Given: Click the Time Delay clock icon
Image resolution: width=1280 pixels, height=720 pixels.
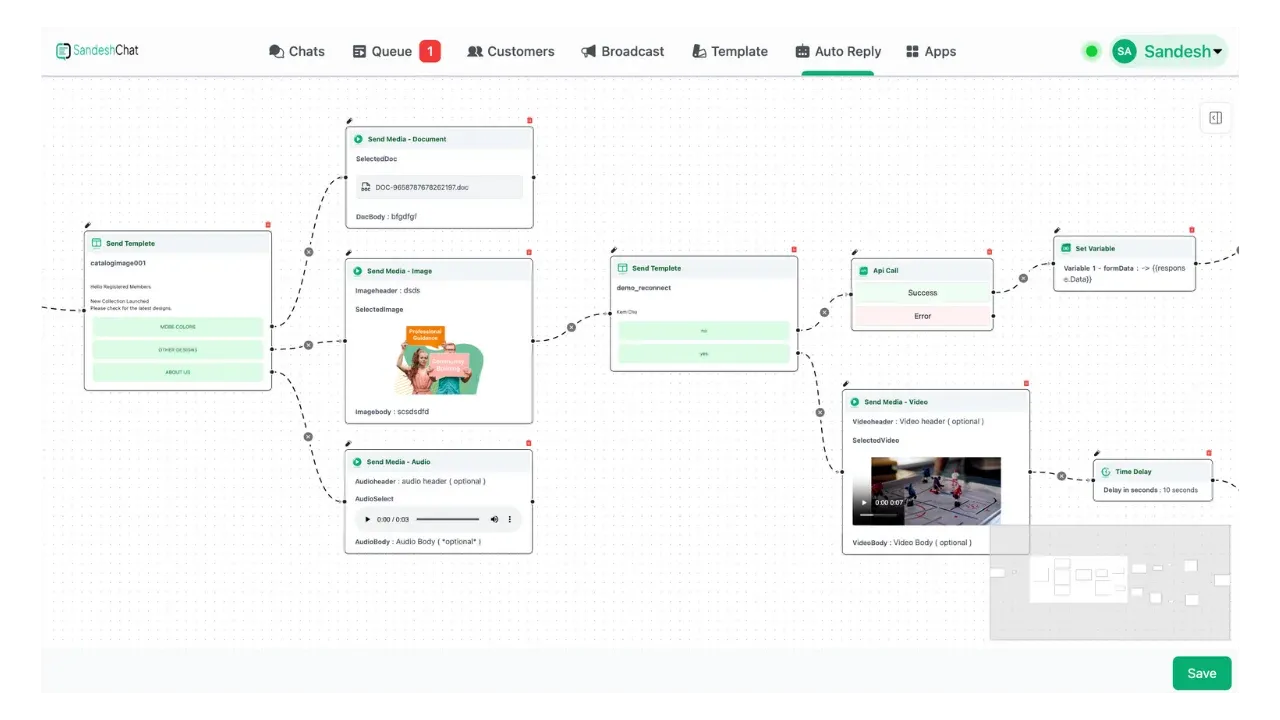Looking at the screenshot, I should 1106,471.
